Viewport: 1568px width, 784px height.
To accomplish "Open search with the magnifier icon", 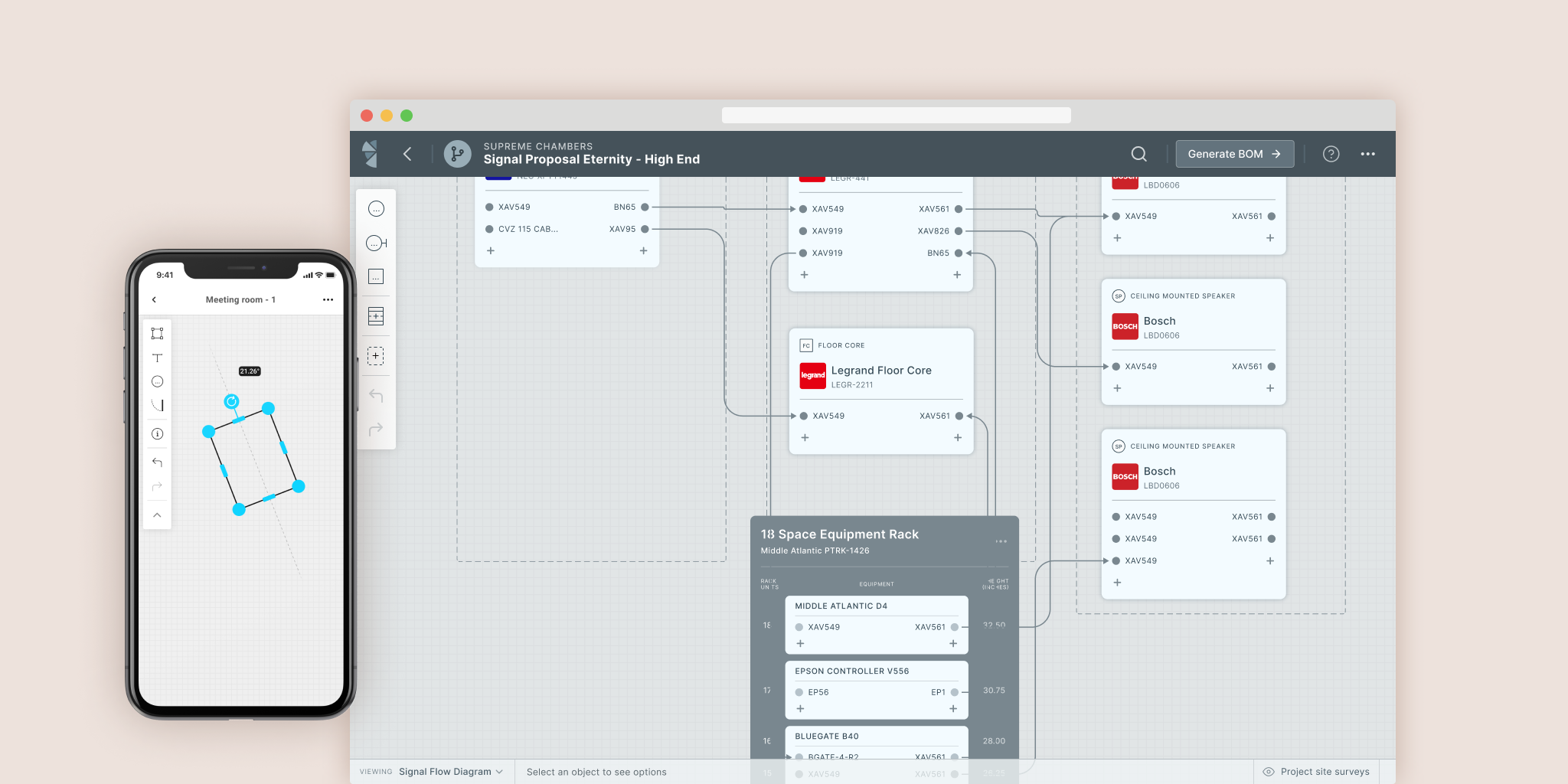I will tap(1139, 154).
